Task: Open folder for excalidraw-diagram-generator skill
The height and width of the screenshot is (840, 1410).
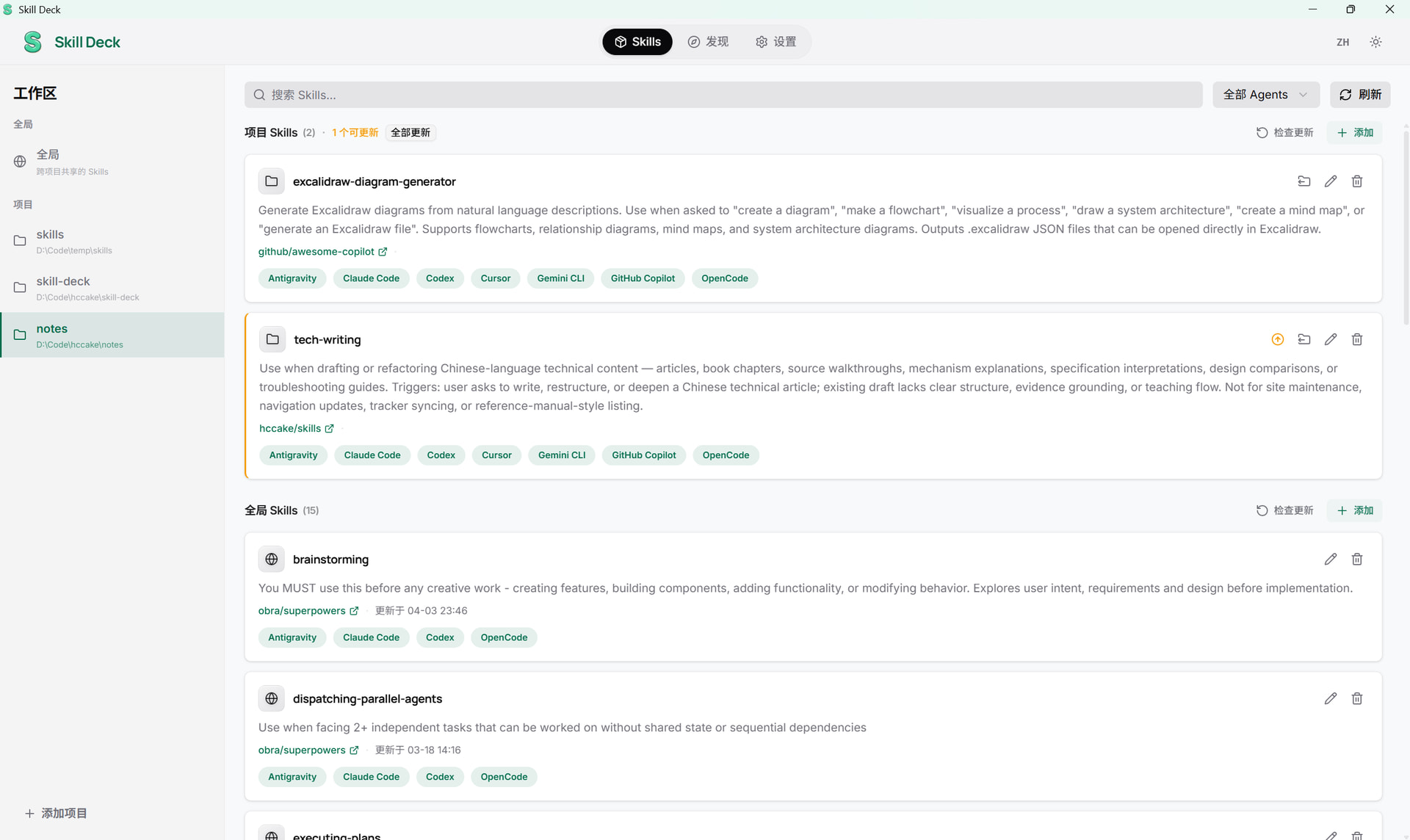Action: tap(1304, 181)
